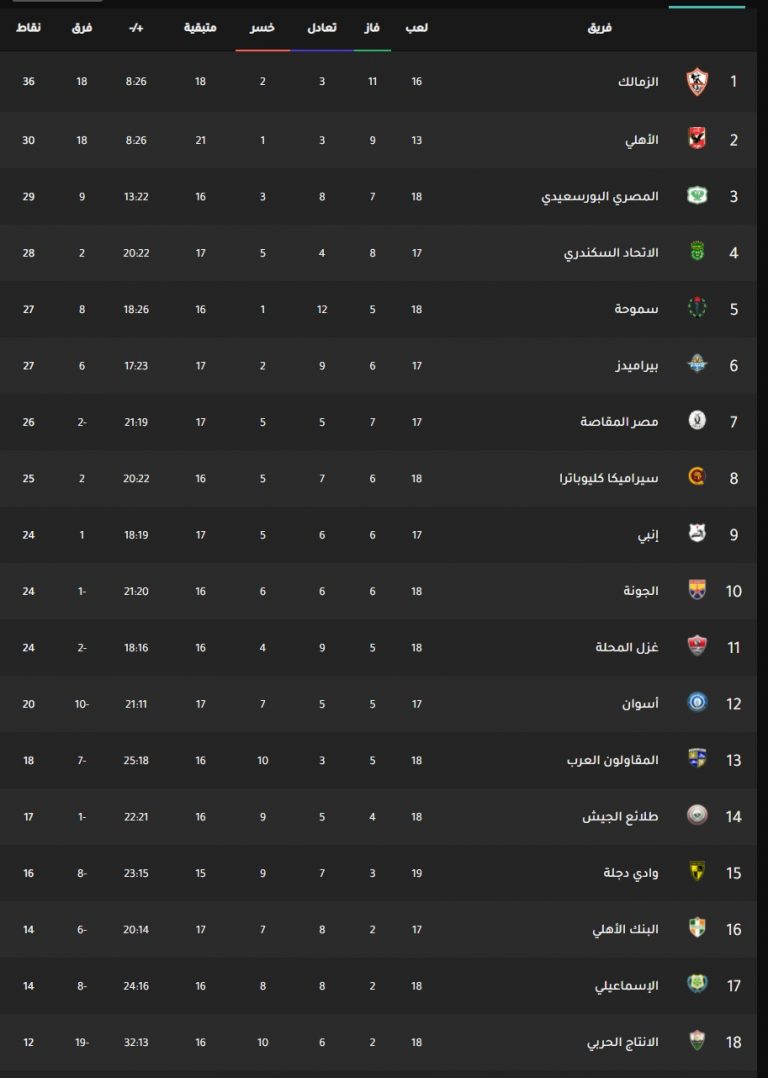Image resolution: width=768 pixels, height=1078 pixels.
Task: Select الانتاج الحربي row at position 18
Action: 378,1042
